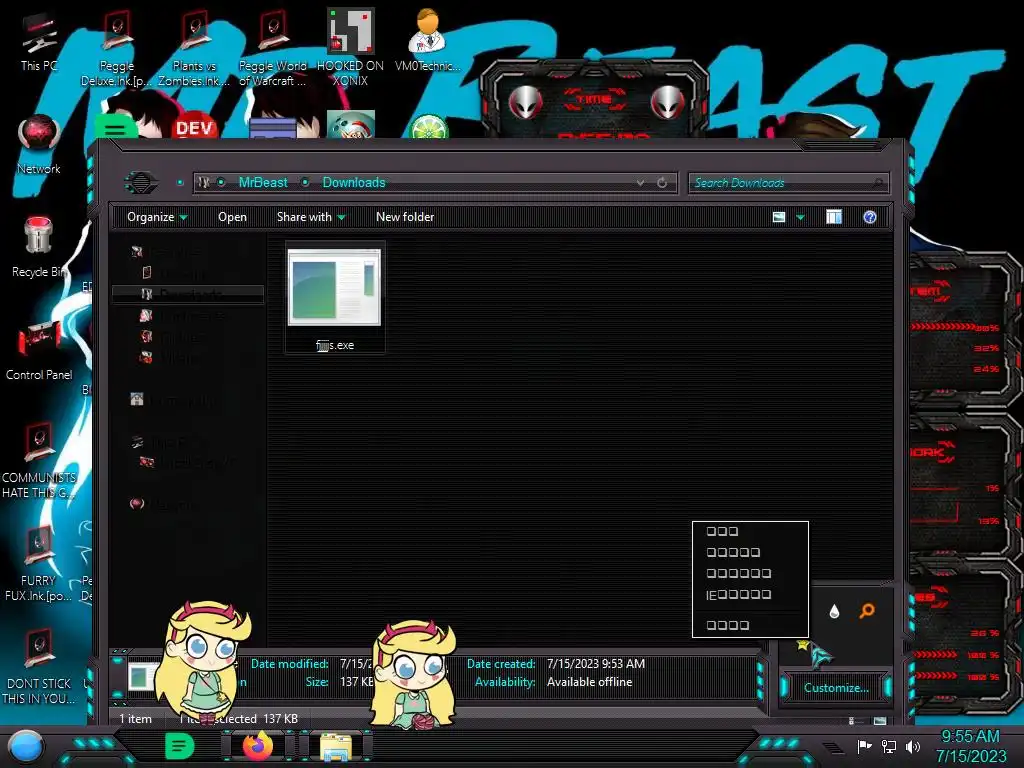Create a New folder
Image resolution: width=1024 pixels, height=768 pixels.
(405, 217)
